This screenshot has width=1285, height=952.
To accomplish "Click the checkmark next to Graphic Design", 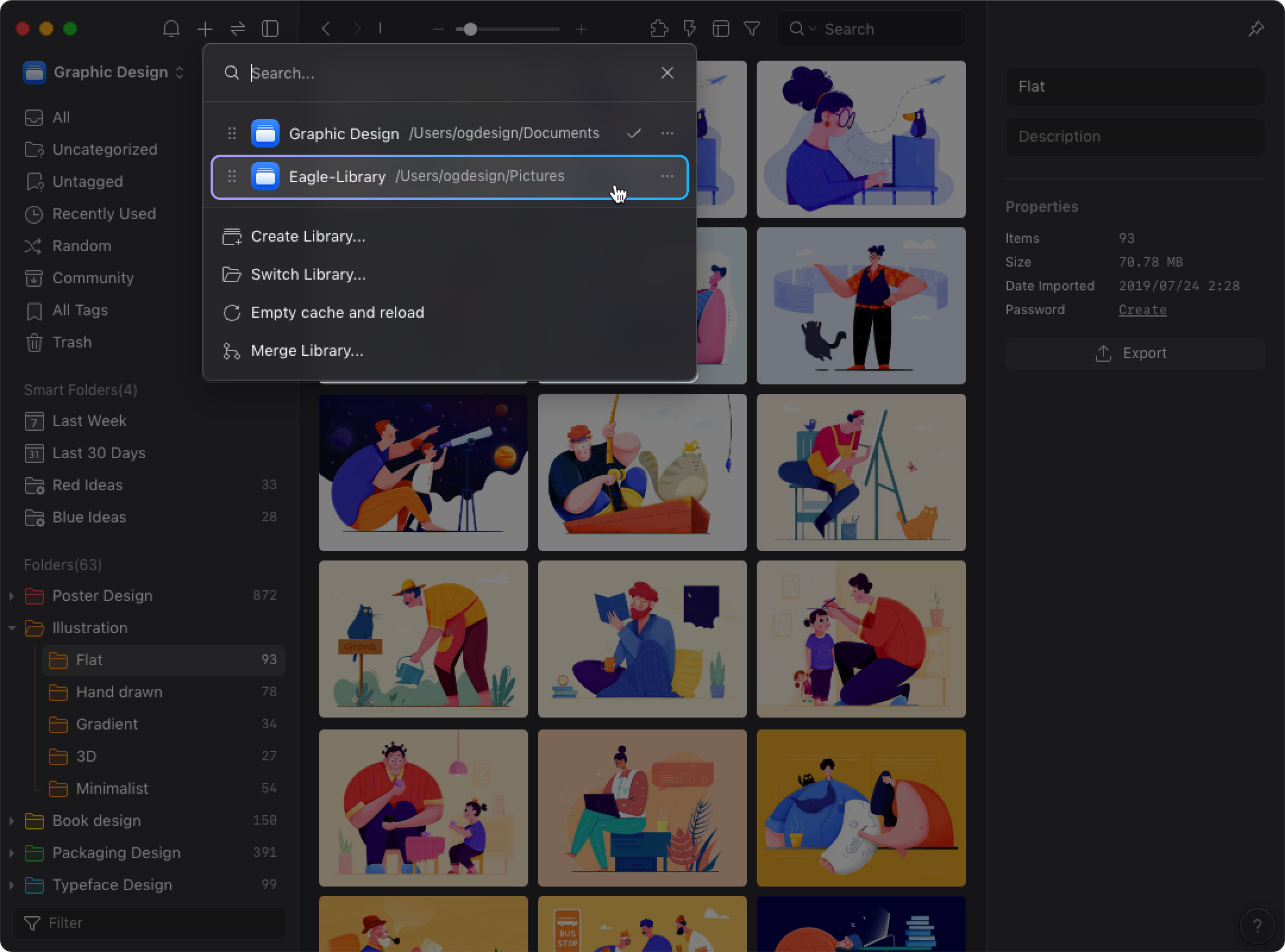I will click(634, 133).
